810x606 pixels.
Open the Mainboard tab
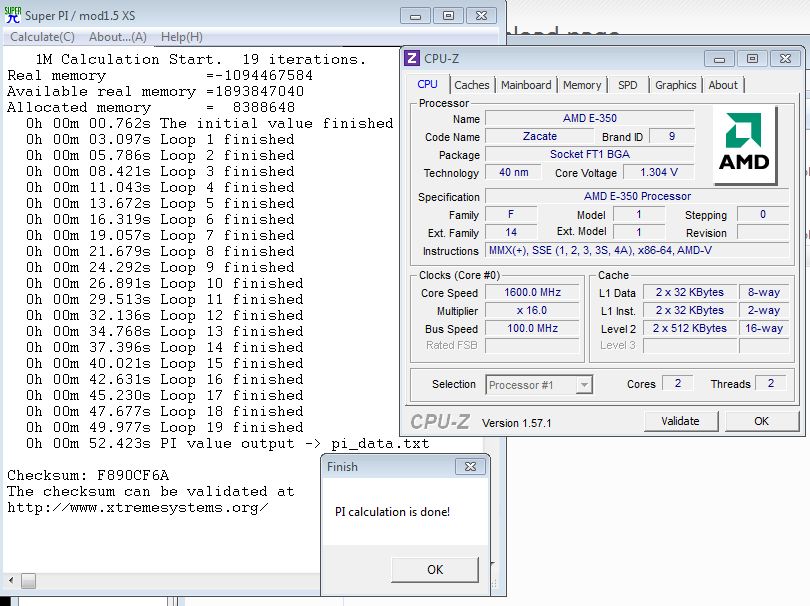[526, 85]
